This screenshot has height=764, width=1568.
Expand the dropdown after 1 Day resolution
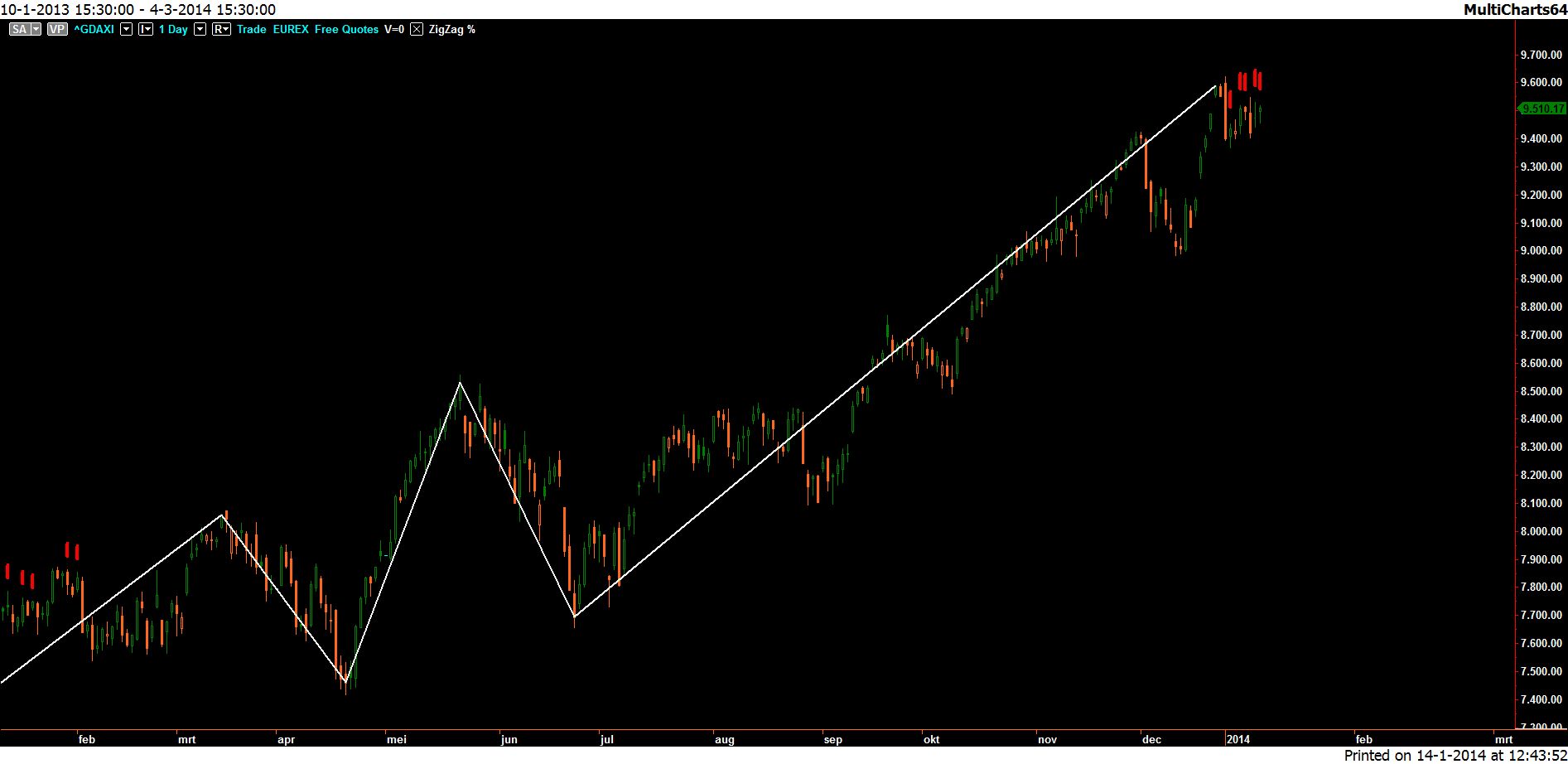pyautogui.click(x=200, y=29)
